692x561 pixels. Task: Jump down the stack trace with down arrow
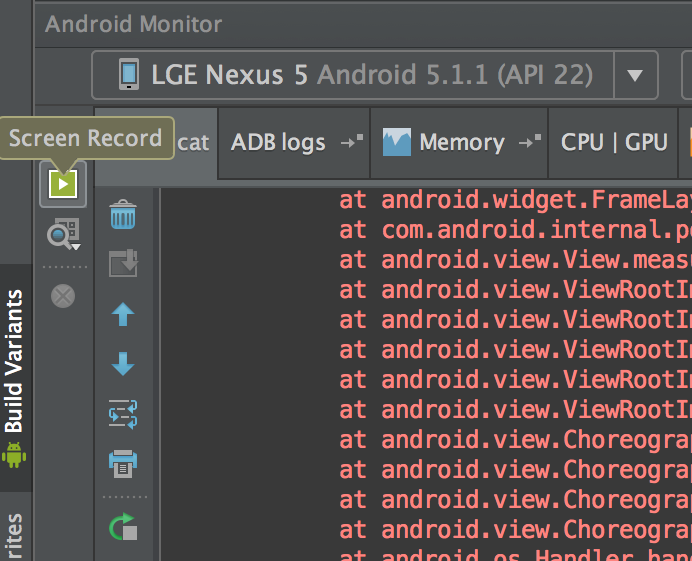click(123, 364)
